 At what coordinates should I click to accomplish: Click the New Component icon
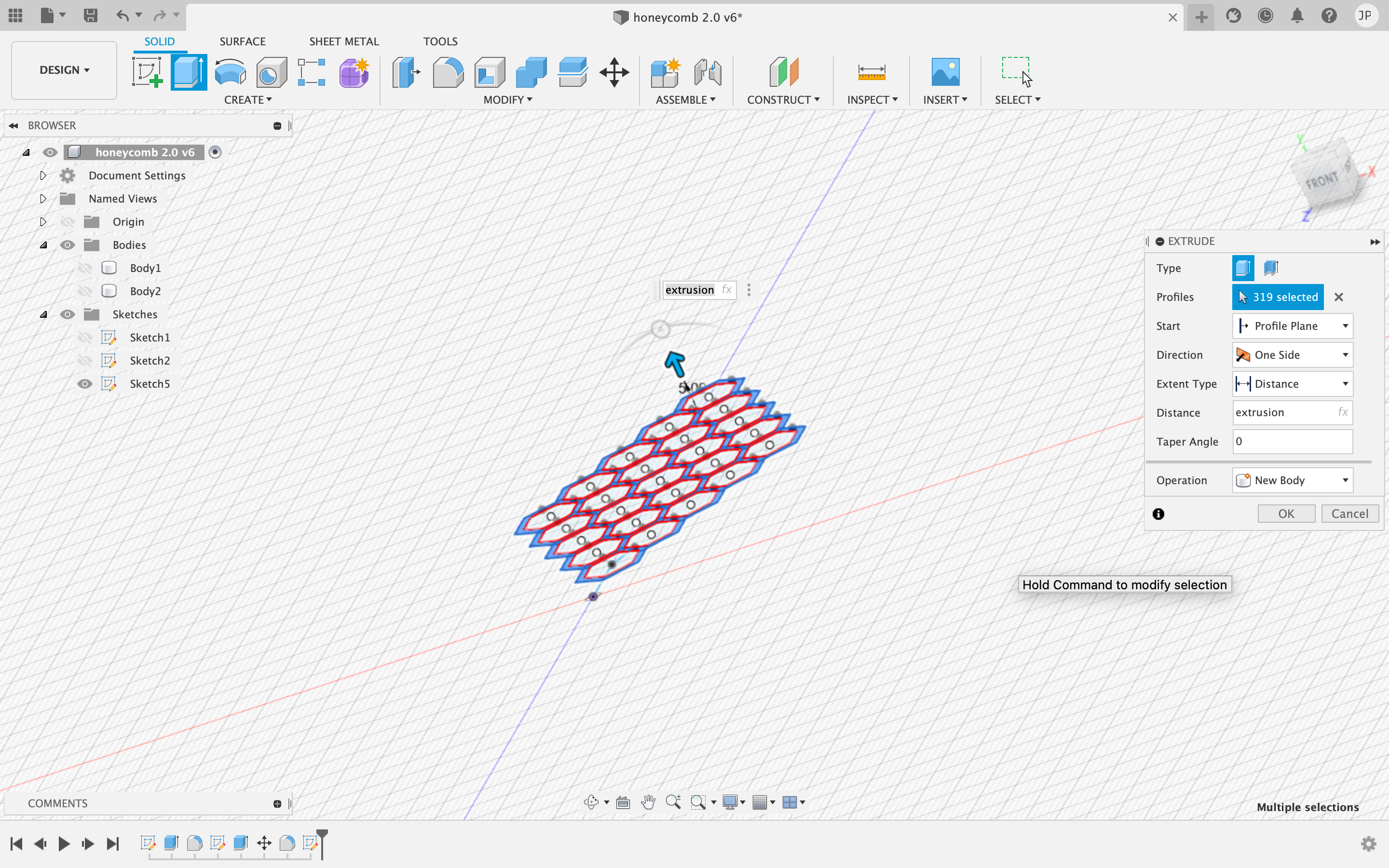click(x=666, y=72)
